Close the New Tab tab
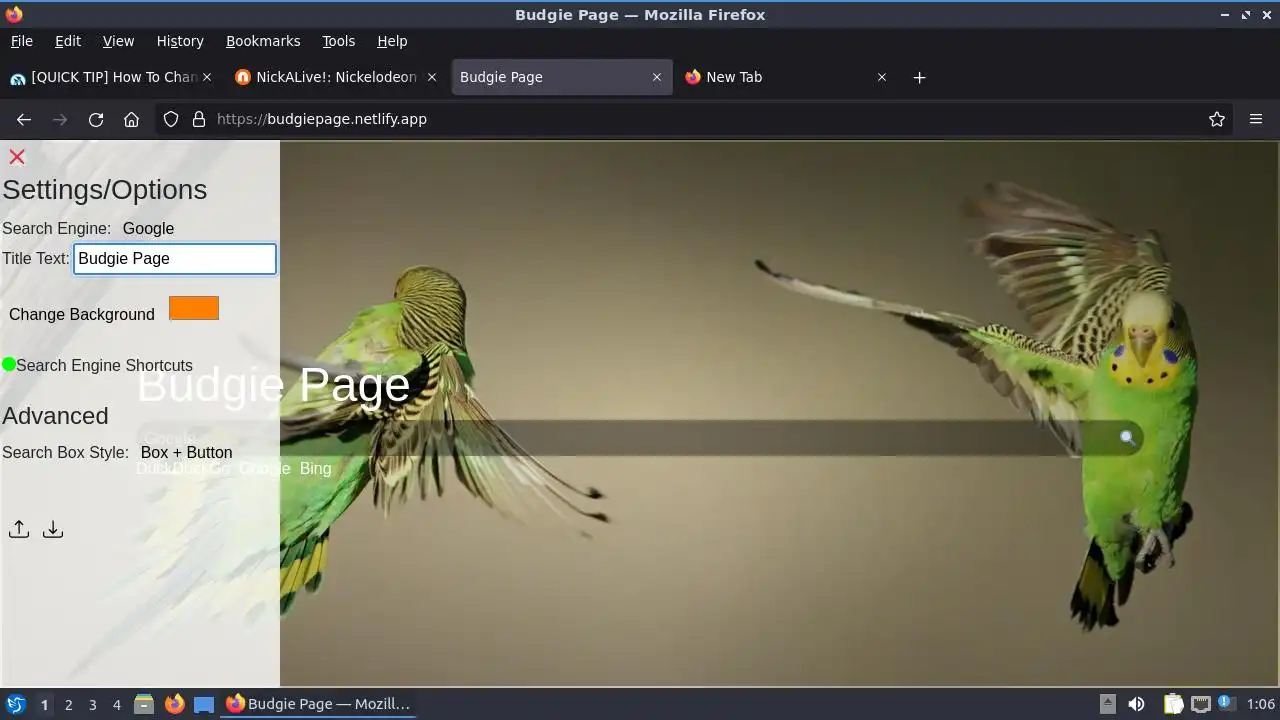This screenshot has width=1280, height=720. coord(882,77)
